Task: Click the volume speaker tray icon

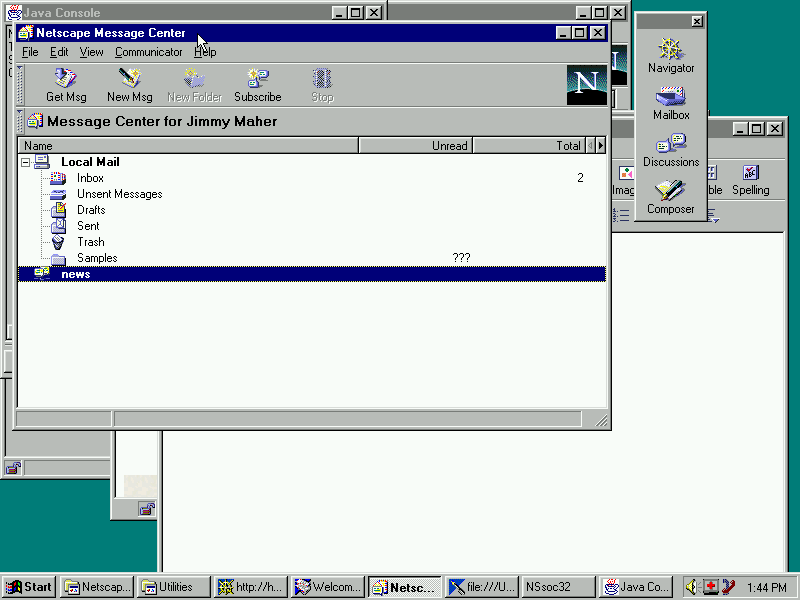Action: tap(691, 587)
